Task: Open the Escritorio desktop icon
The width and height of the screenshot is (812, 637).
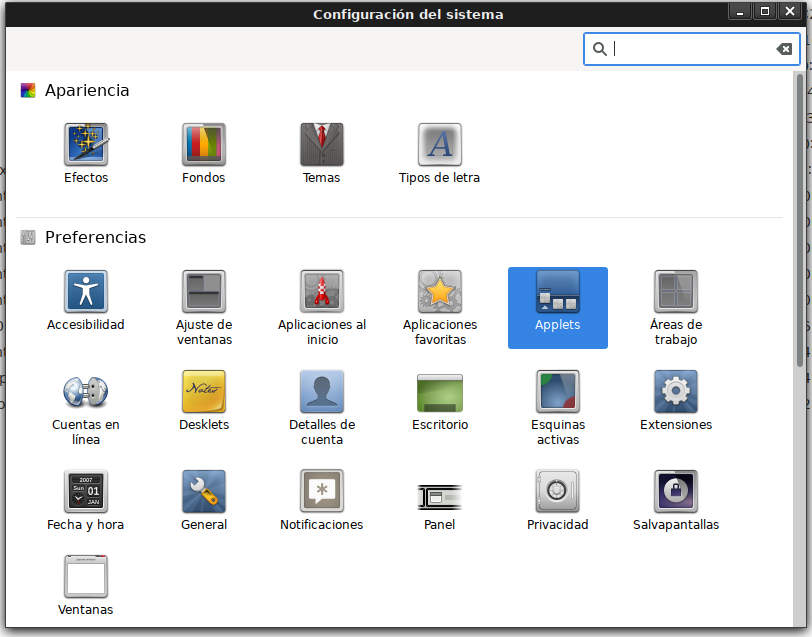Action: (440, 393)
